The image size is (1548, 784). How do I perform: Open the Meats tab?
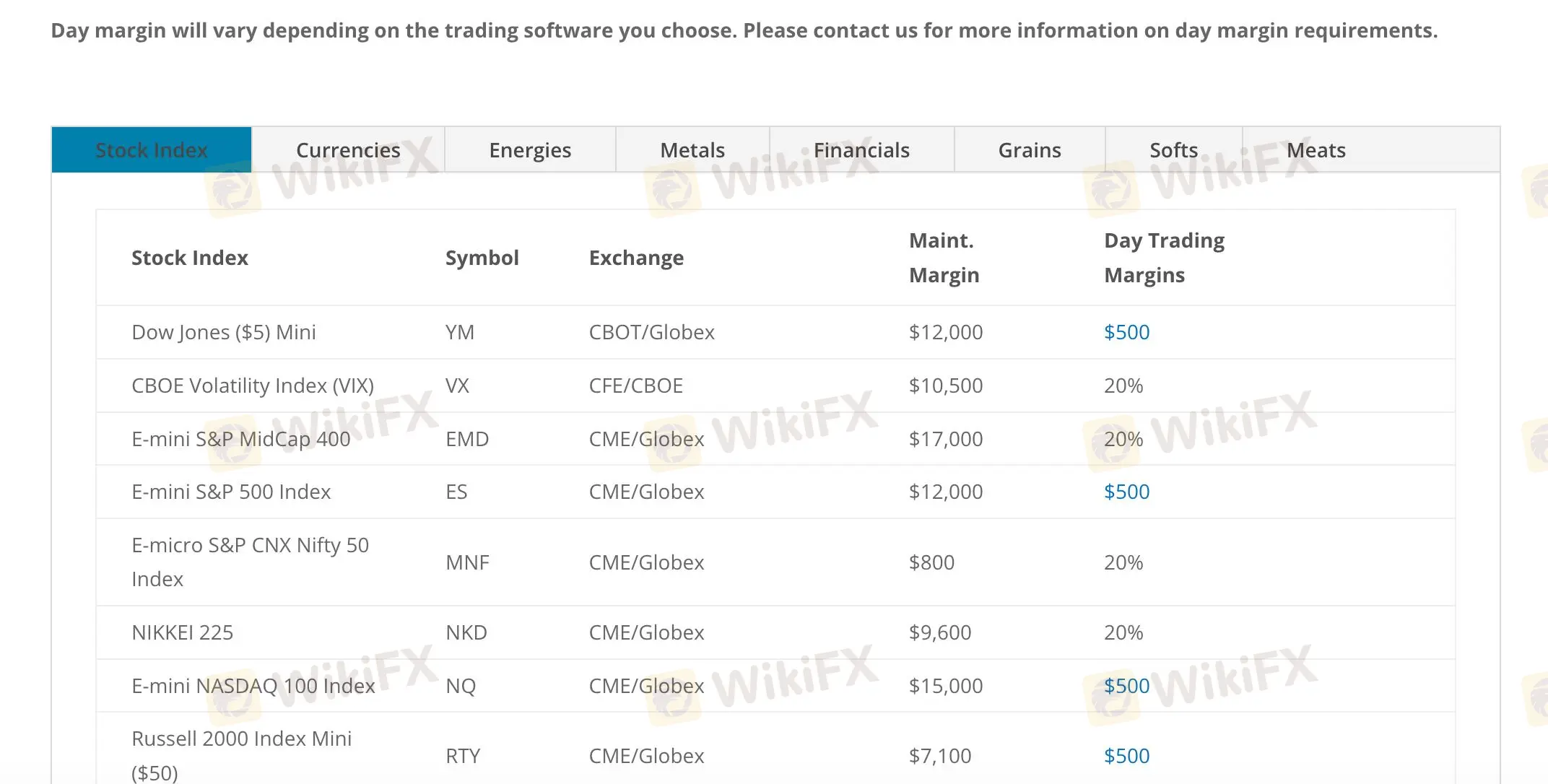1316,150
